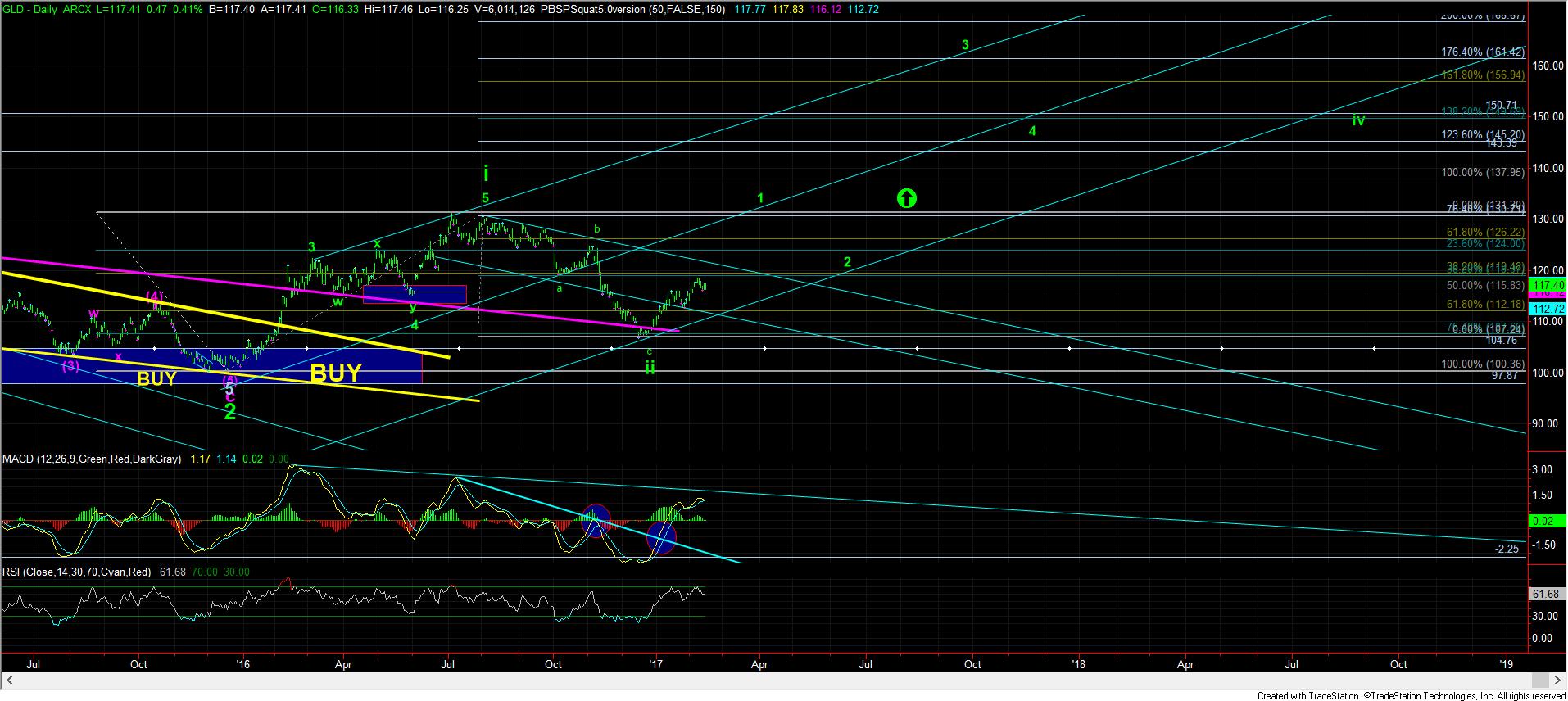Click the MACD indicator title label
The image size is (1568, 701).
tap(92, 459)
